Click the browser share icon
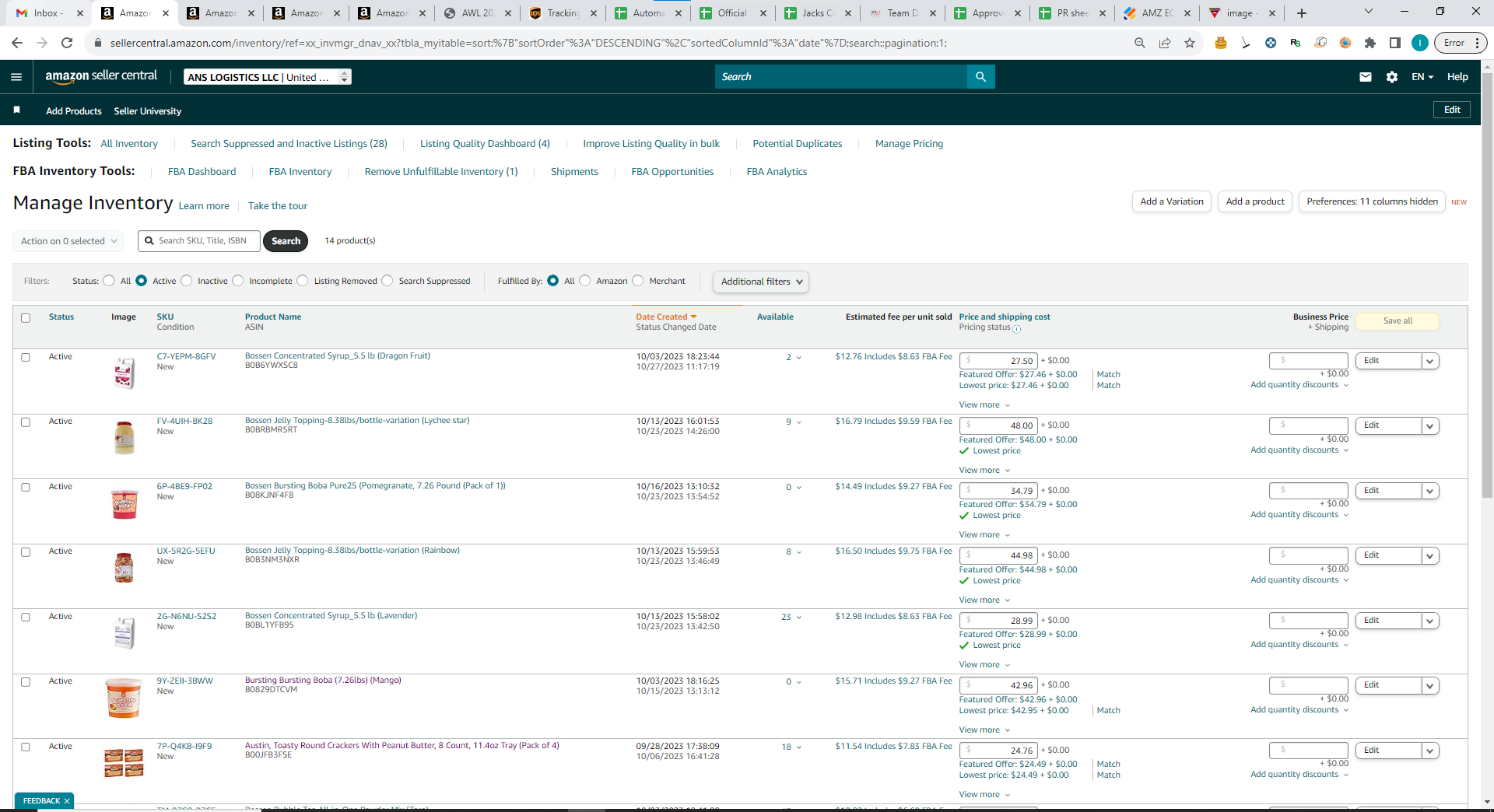Viewport: 1494px width, 812px height. 1165,43
